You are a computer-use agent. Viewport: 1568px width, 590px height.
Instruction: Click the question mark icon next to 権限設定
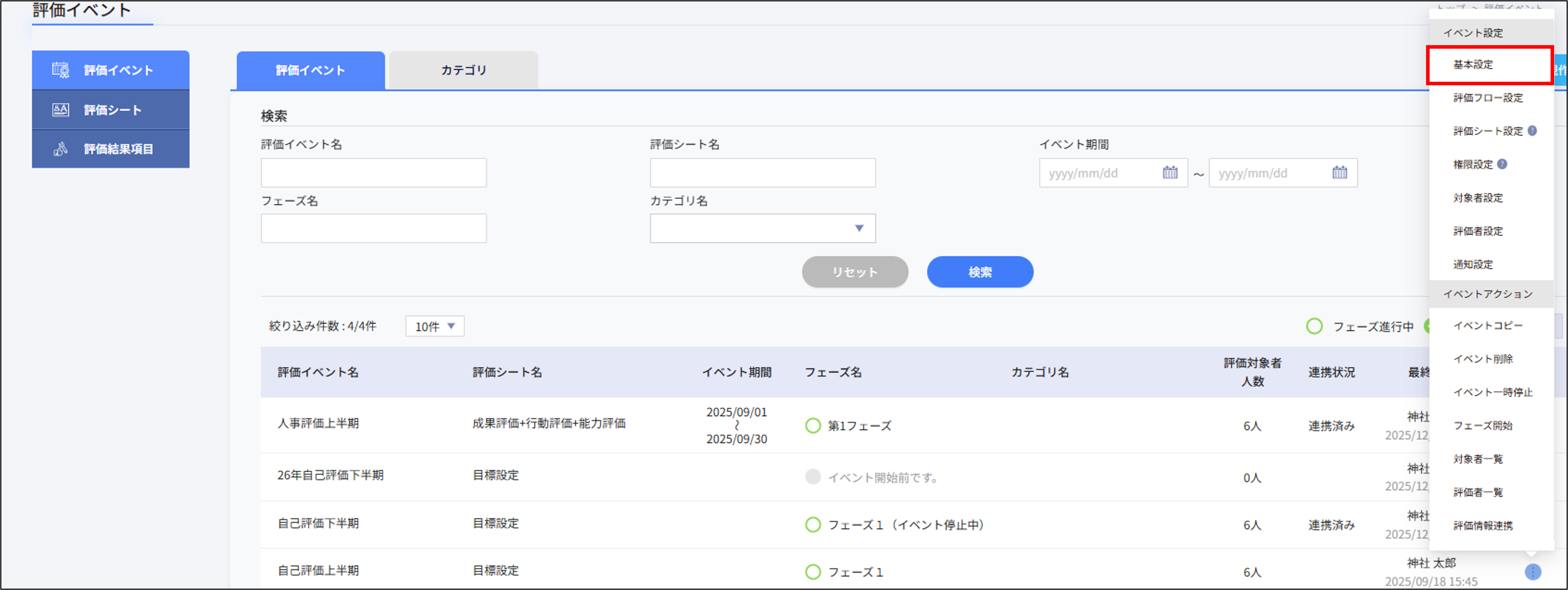[1501, 164]
